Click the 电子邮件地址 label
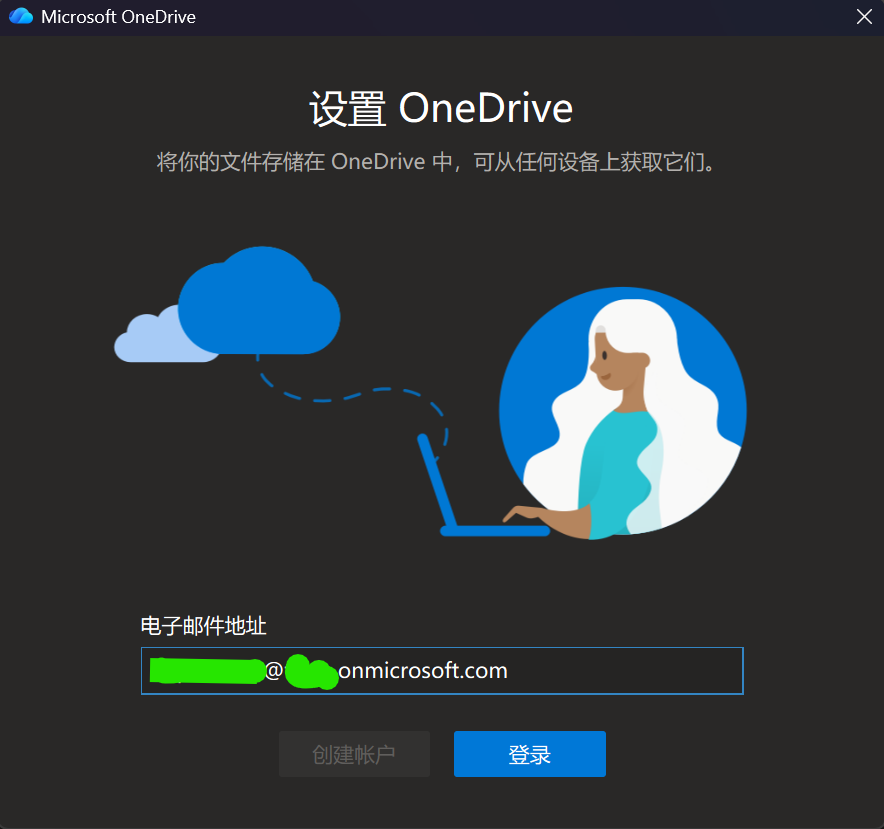The height and width of the screenshot is (829, 884). 203,626
